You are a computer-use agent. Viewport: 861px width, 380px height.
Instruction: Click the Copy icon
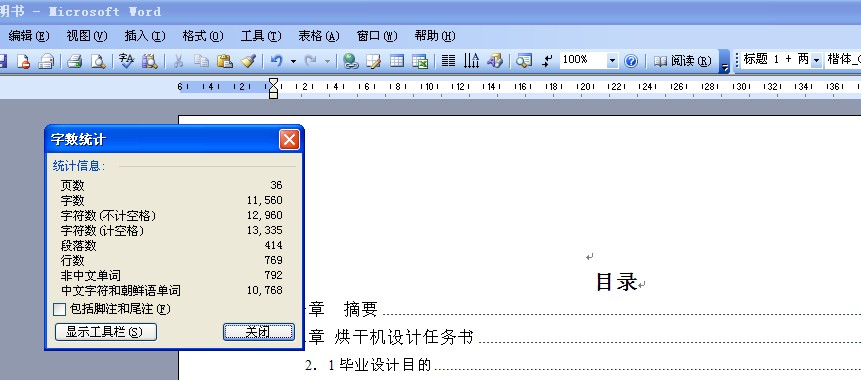point(201,60)
